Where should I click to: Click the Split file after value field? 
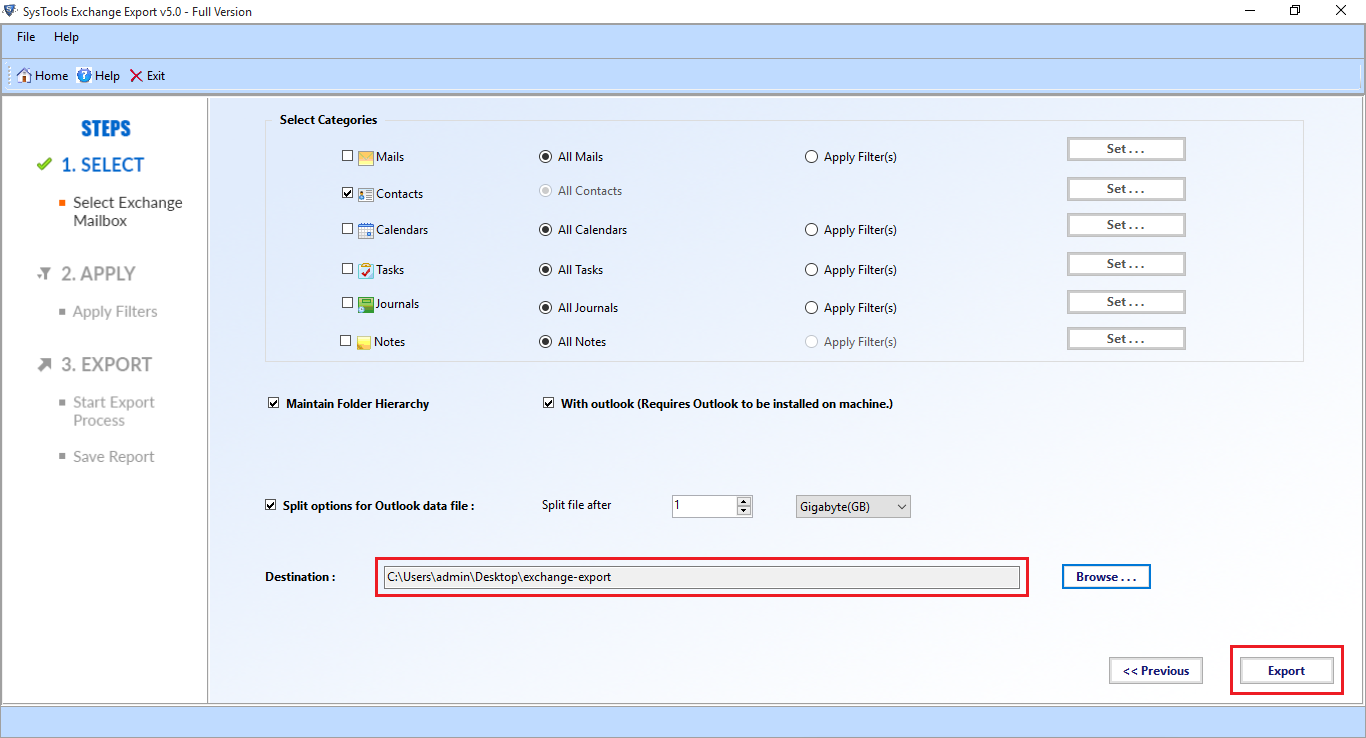(x=704, y=506)
